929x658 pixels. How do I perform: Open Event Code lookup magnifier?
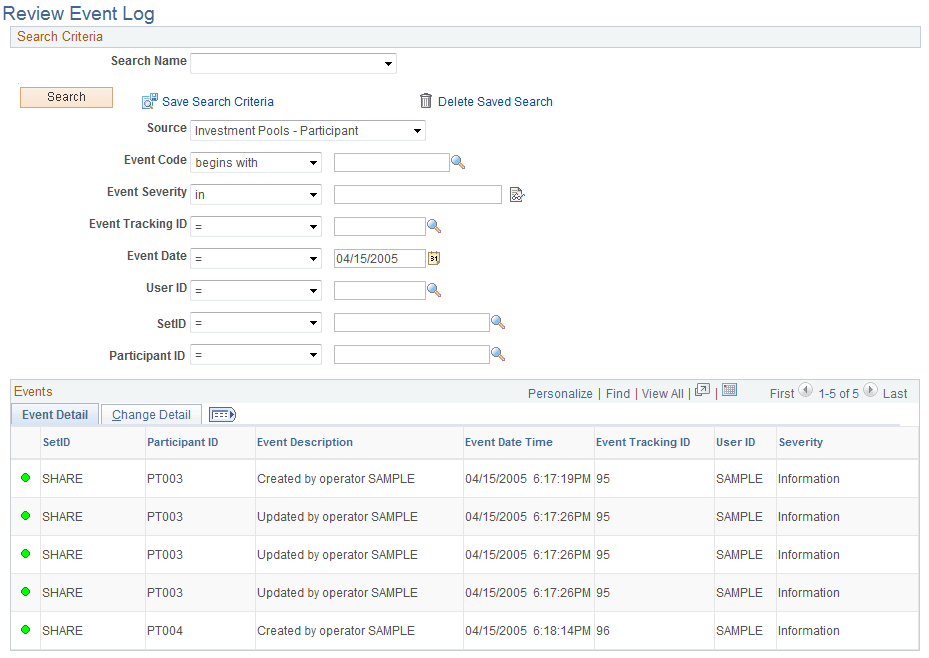pos(458,162)
